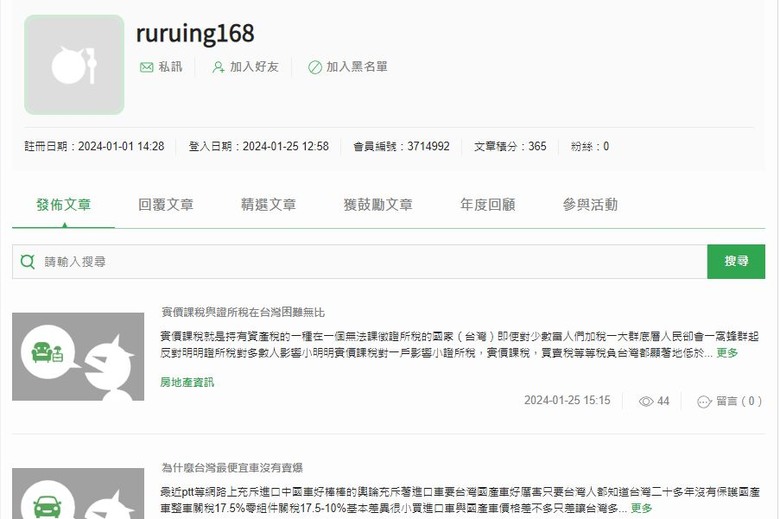Open the 精選文章 tab

coord(269,205)
